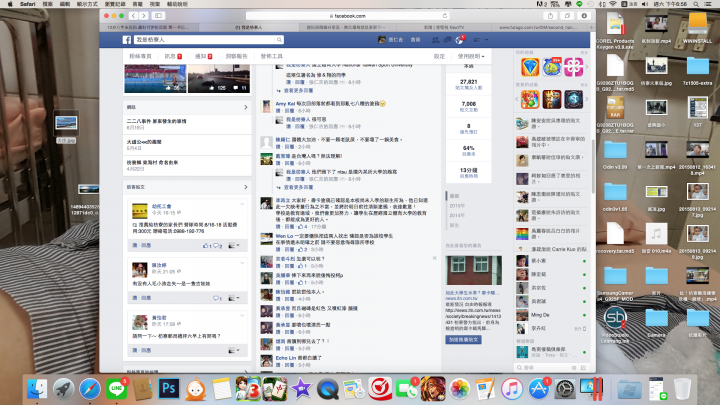Open iTunes from the Dock
This screenshot has height=405, width=720.
[x=512, y=389]
